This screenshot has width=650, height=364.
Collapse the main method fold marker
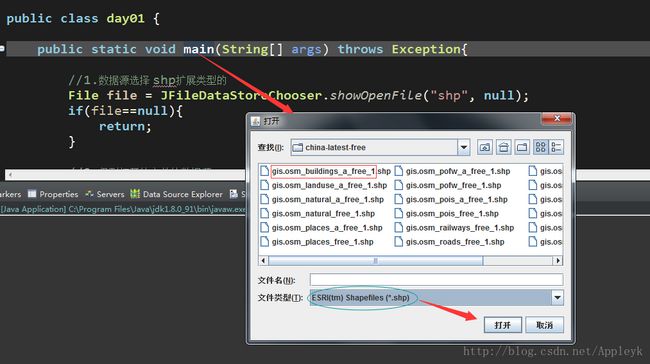click(x=2, y=49)
